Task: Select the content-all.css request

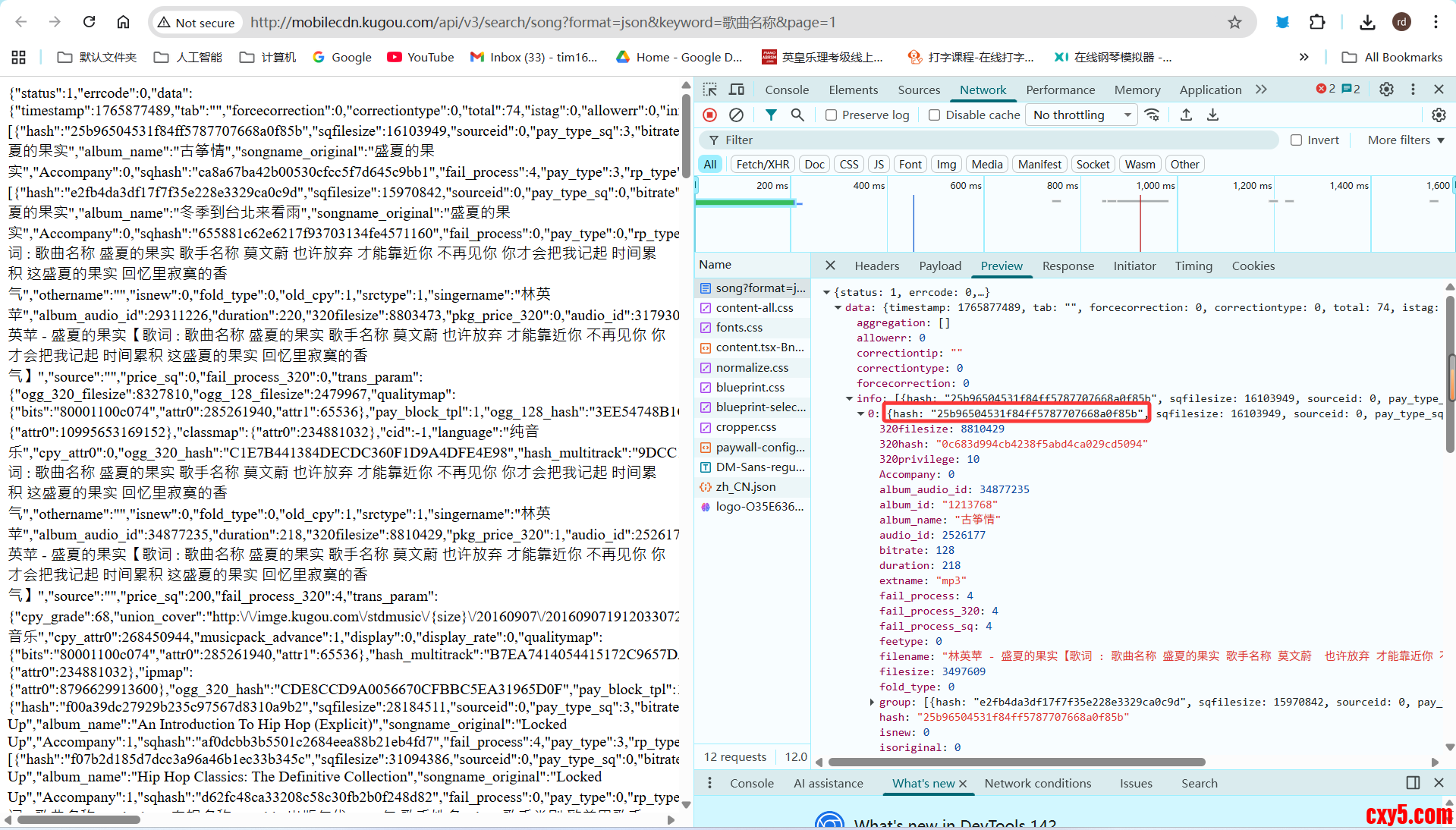Action: [x=754, y=308]
